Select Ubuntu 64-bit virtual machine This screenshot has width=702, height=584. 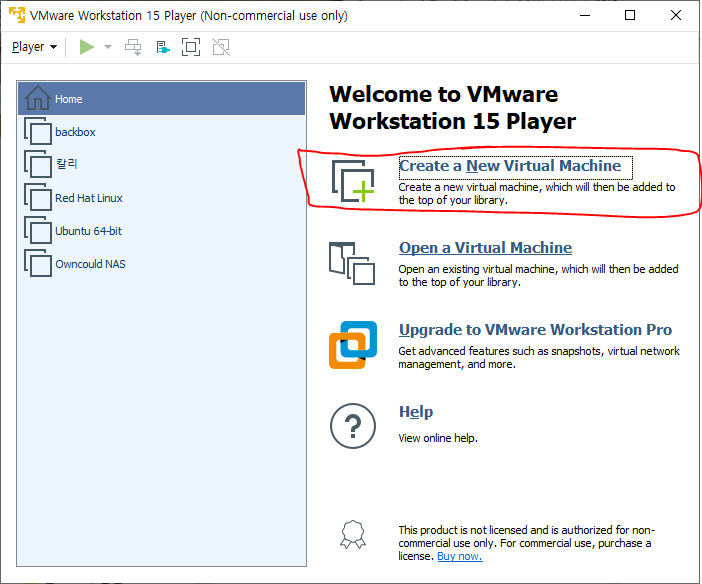click(162, 231)
